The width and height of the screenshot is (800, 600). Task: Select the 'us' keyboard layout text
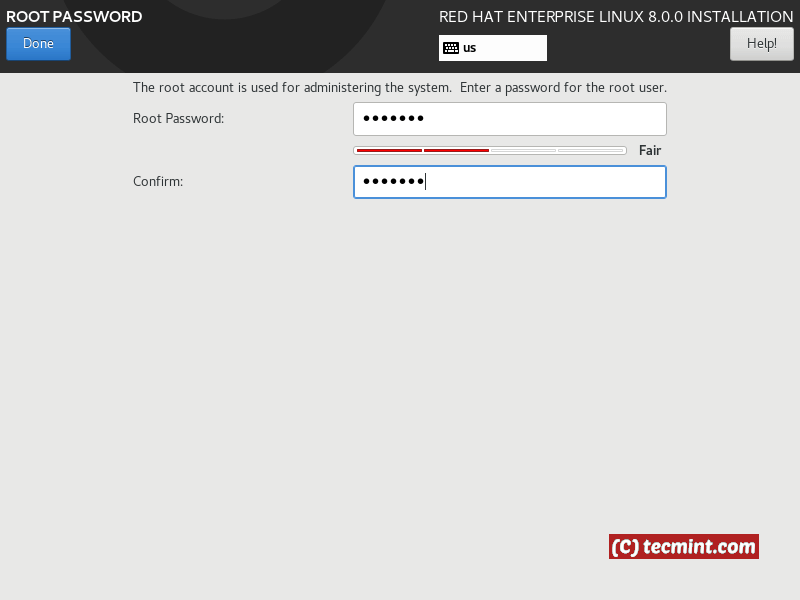[469, 48]
